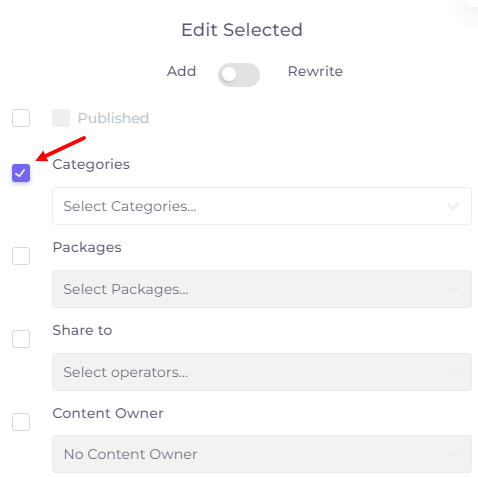Toggle the Add/Rewrite switch
478x477 pixels.
(x=239, y=75)
